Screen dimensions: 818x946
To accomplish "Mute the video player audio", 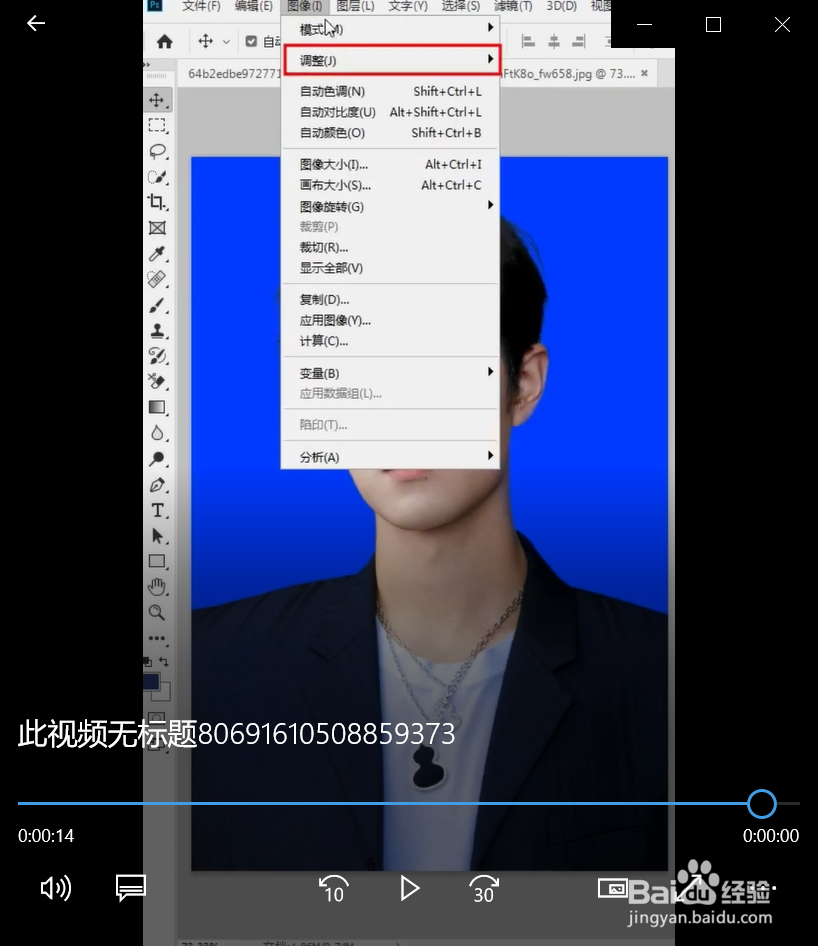I will 56,888.
